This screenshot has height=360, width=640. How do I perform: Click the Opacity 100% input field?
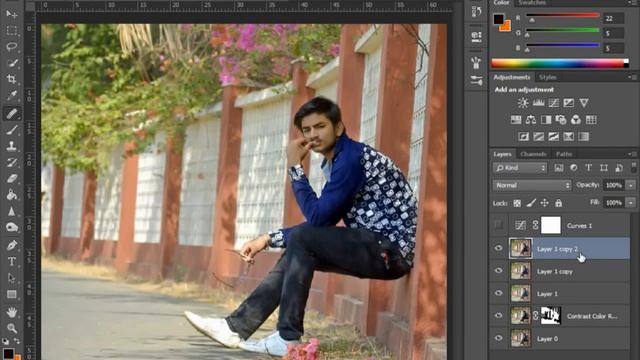point(613,185)
